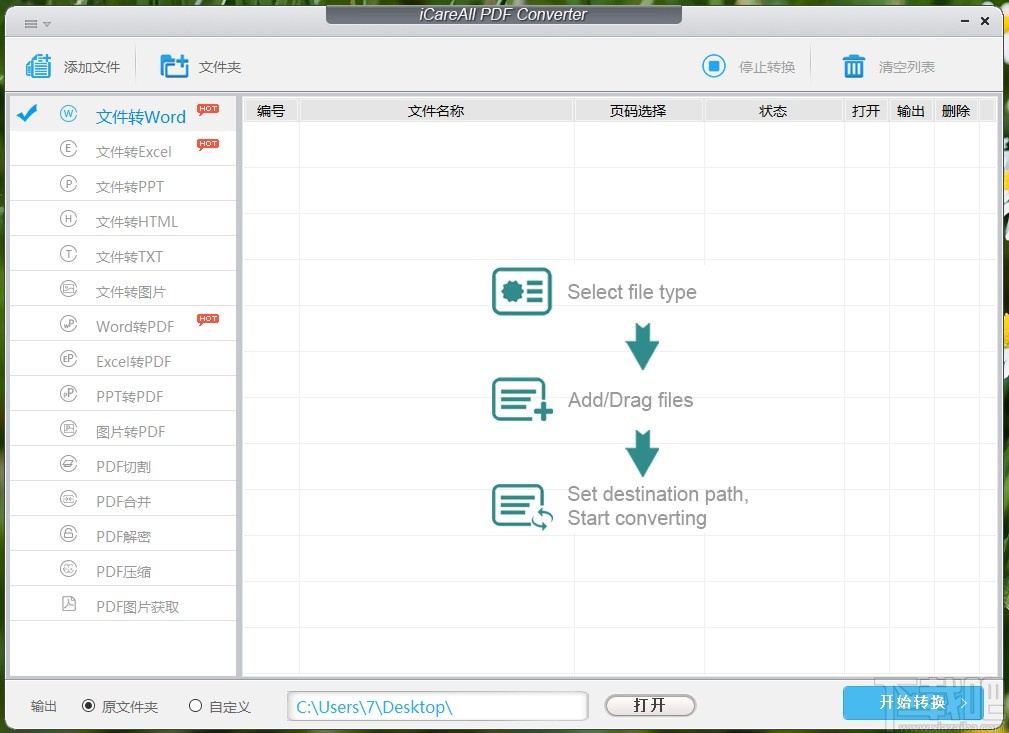Click the Set destination path icon

(522, 506)
